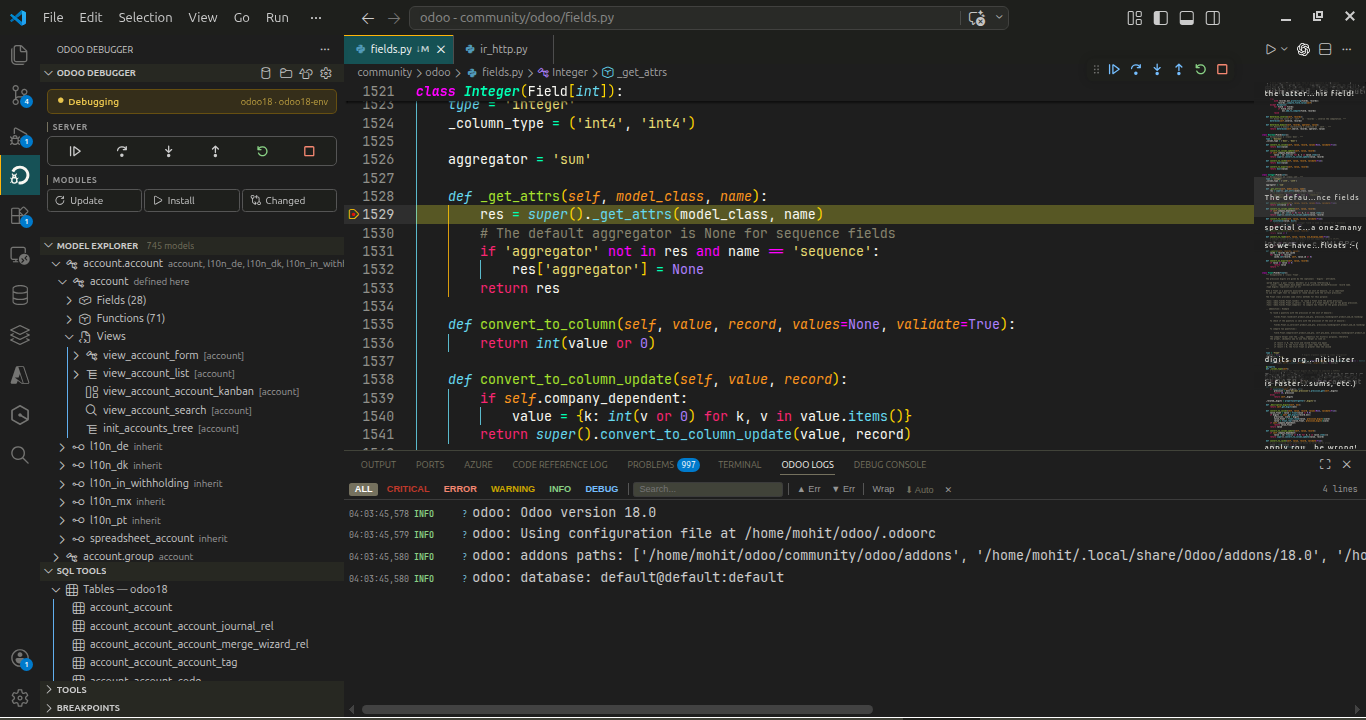
Task: Toggle the DEBUG log level filter
Action: pos(602,489)
